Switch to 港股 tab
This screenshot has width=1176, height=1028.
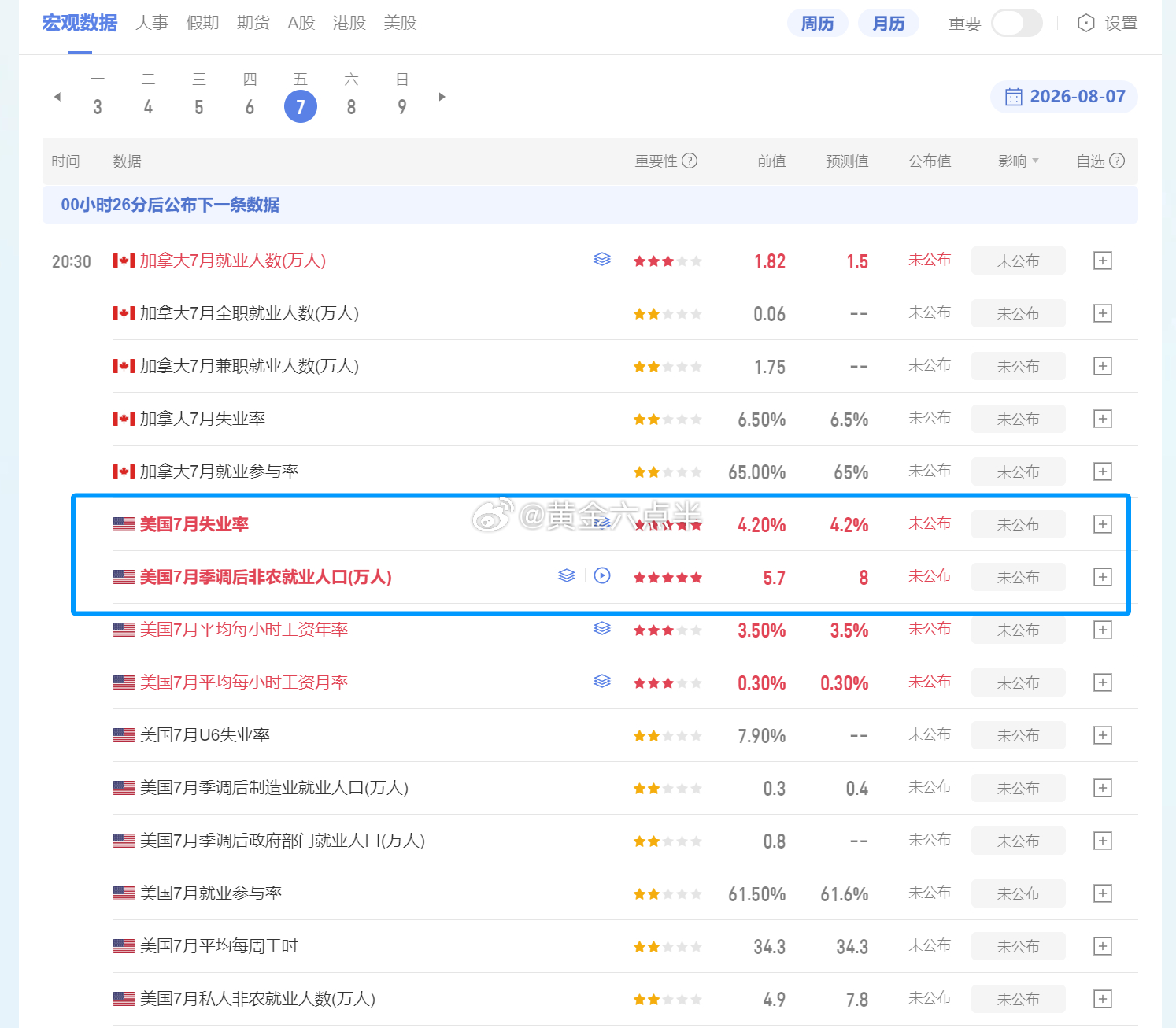pos(349,23)
